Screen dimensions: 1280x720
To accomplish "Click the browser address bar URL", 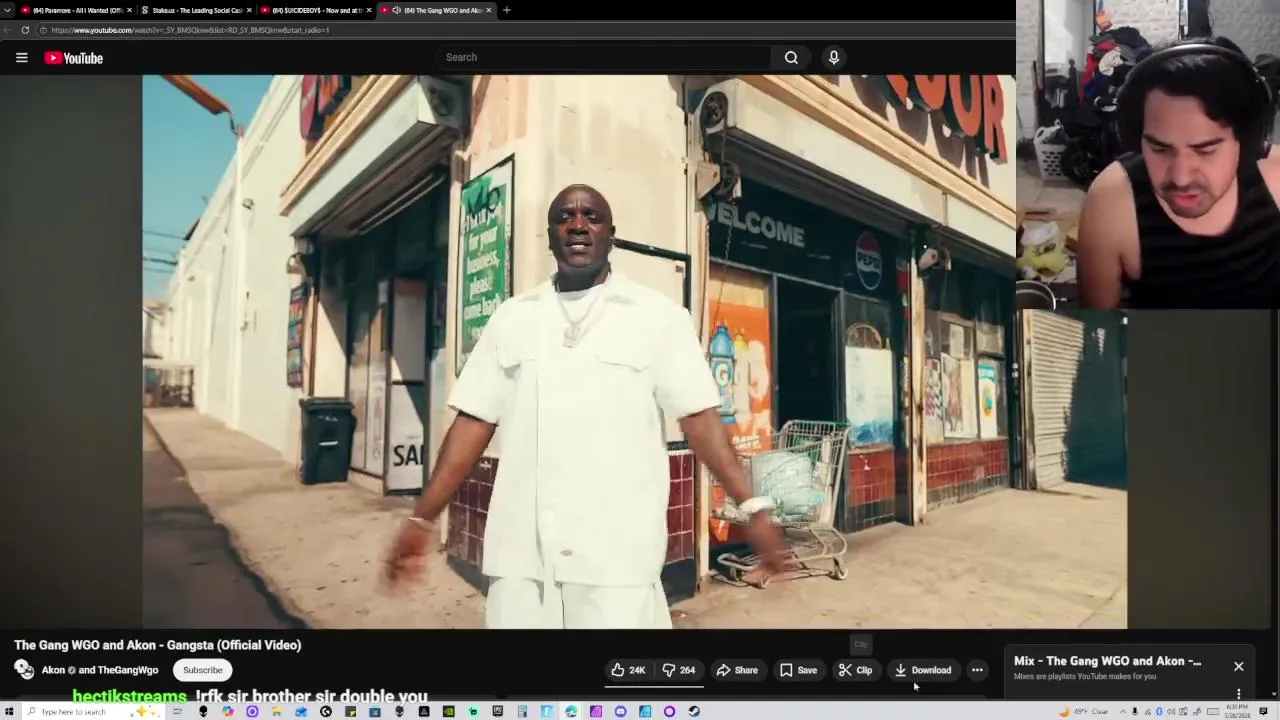I will [x=190, y=30].
